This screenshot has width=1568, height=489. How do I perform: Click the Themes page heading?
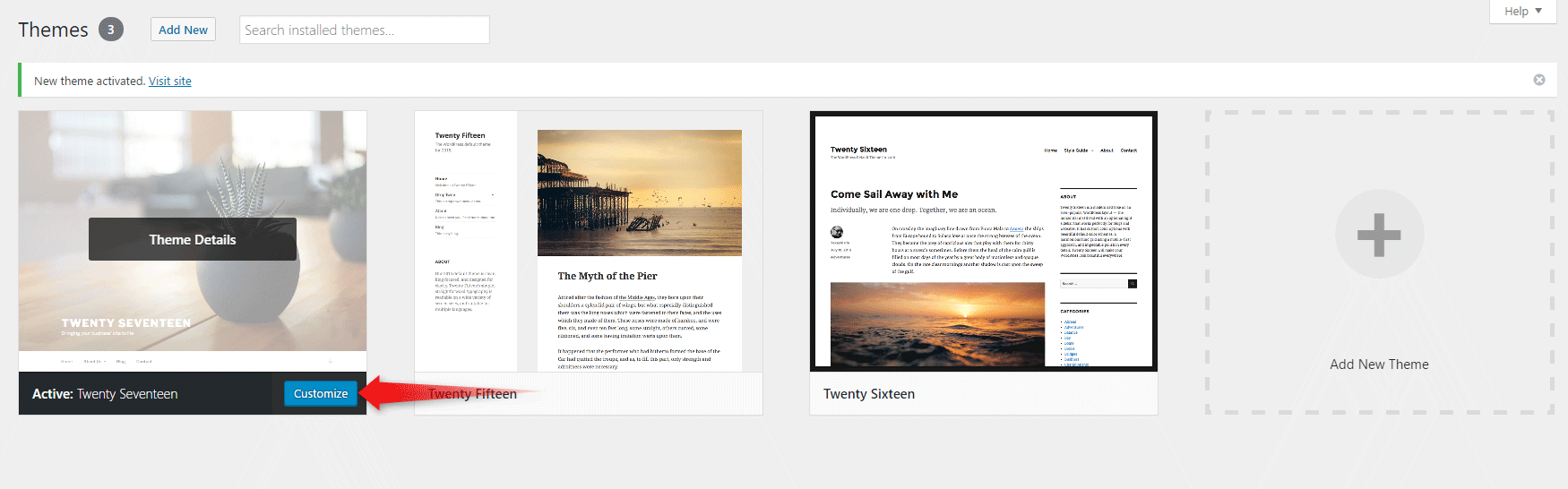click(53, 30)
